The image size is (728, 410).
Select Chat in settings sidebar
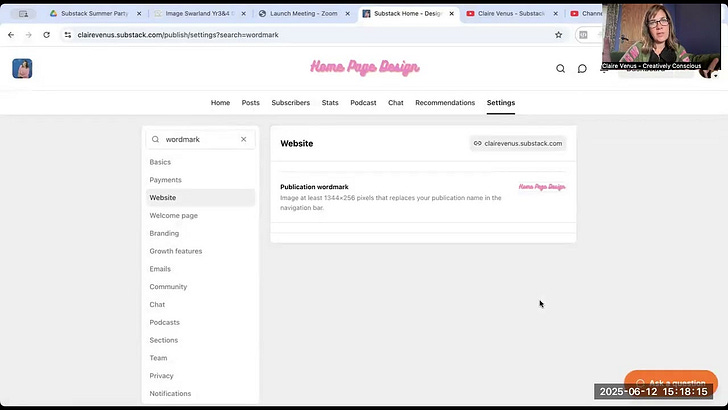(x=201, y=305)
